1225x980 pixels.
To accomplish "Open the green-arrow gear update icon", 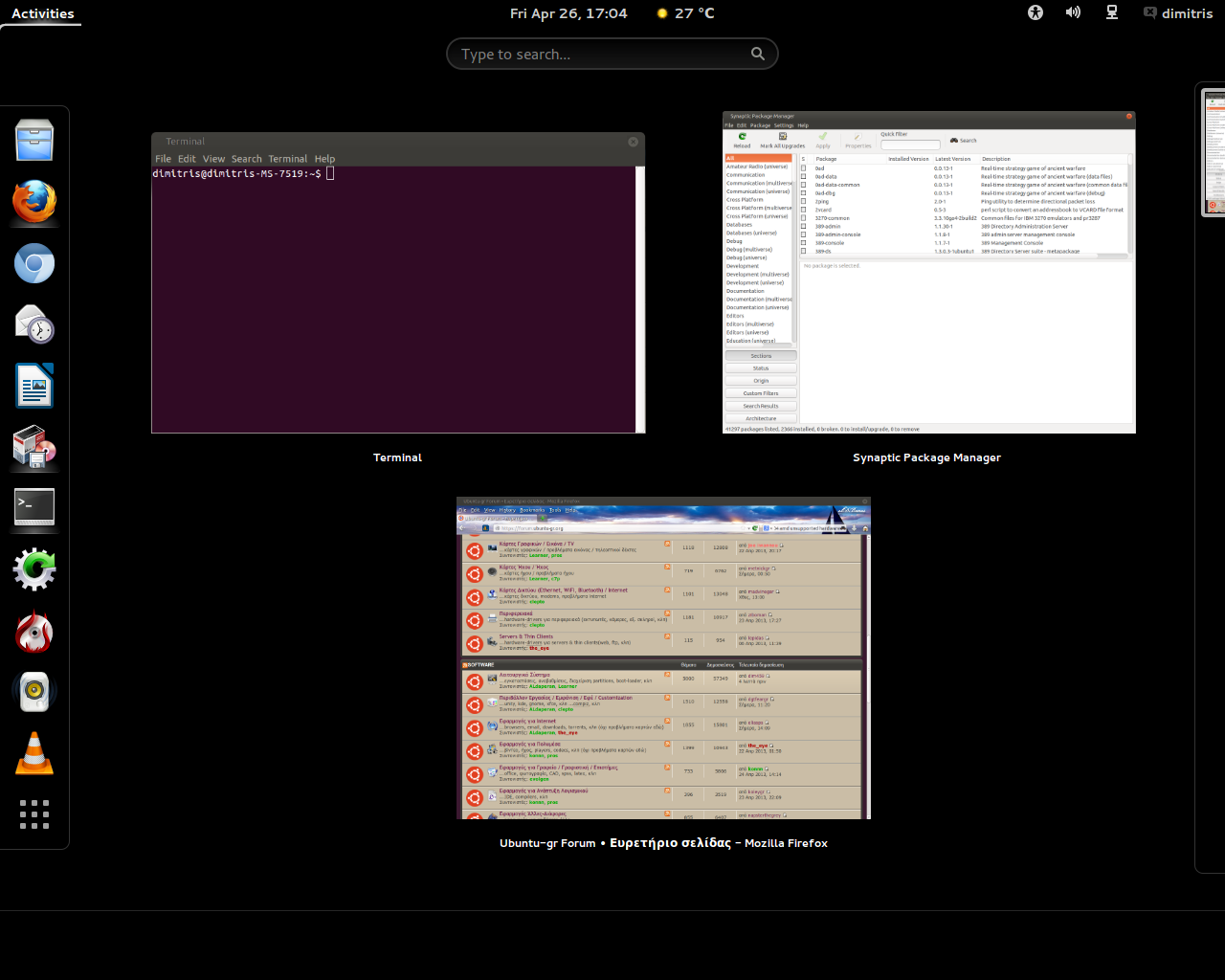I will [34, 569].
